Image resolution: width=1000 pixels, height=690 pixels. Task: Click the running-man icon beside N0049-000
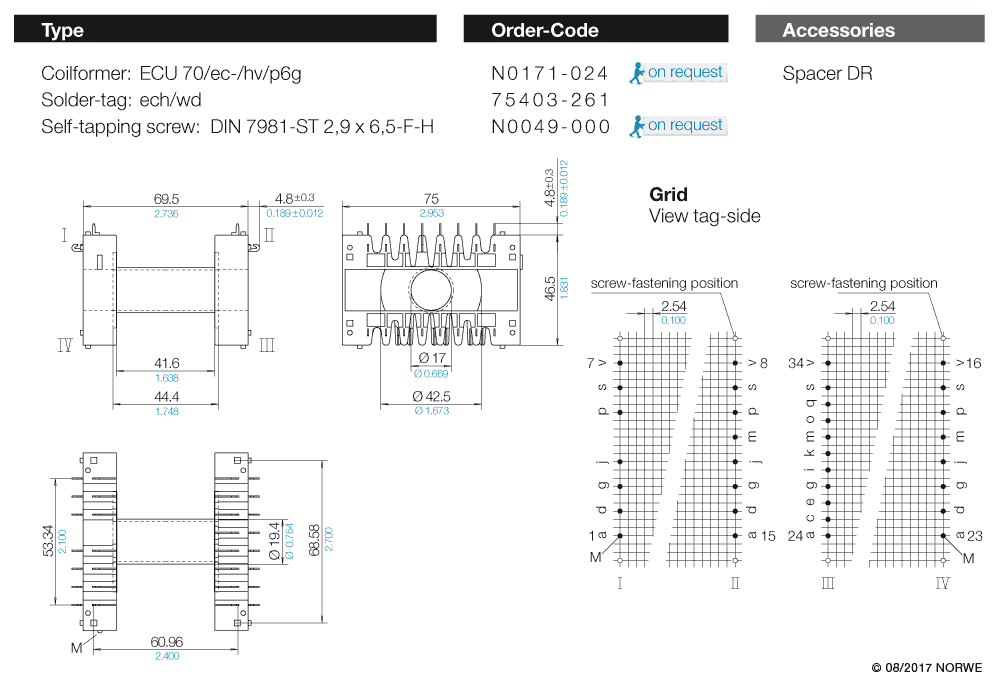(x=636, y=126)
